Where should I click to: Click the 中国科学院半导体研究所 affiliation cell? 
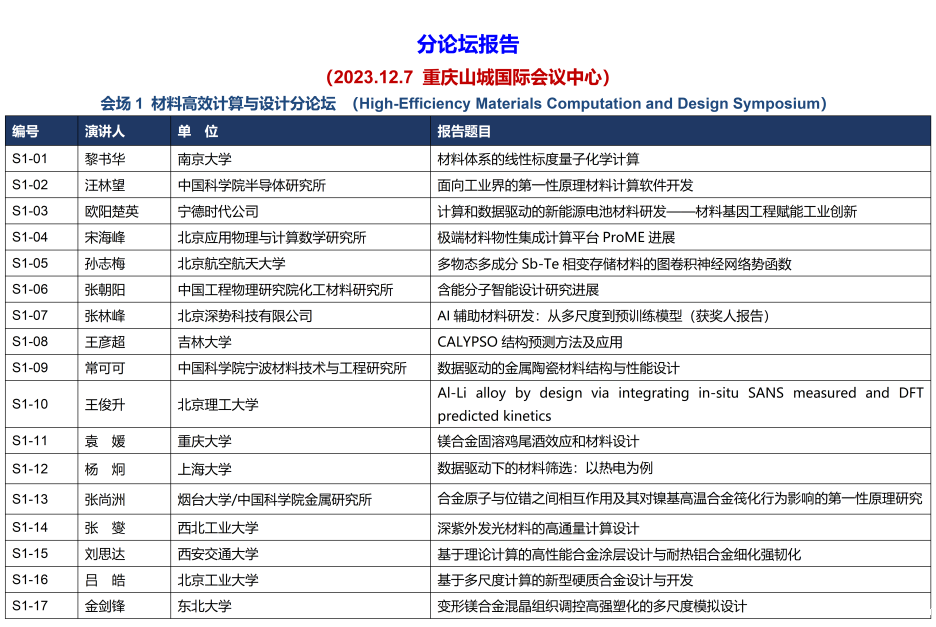(x=252, y=185)
